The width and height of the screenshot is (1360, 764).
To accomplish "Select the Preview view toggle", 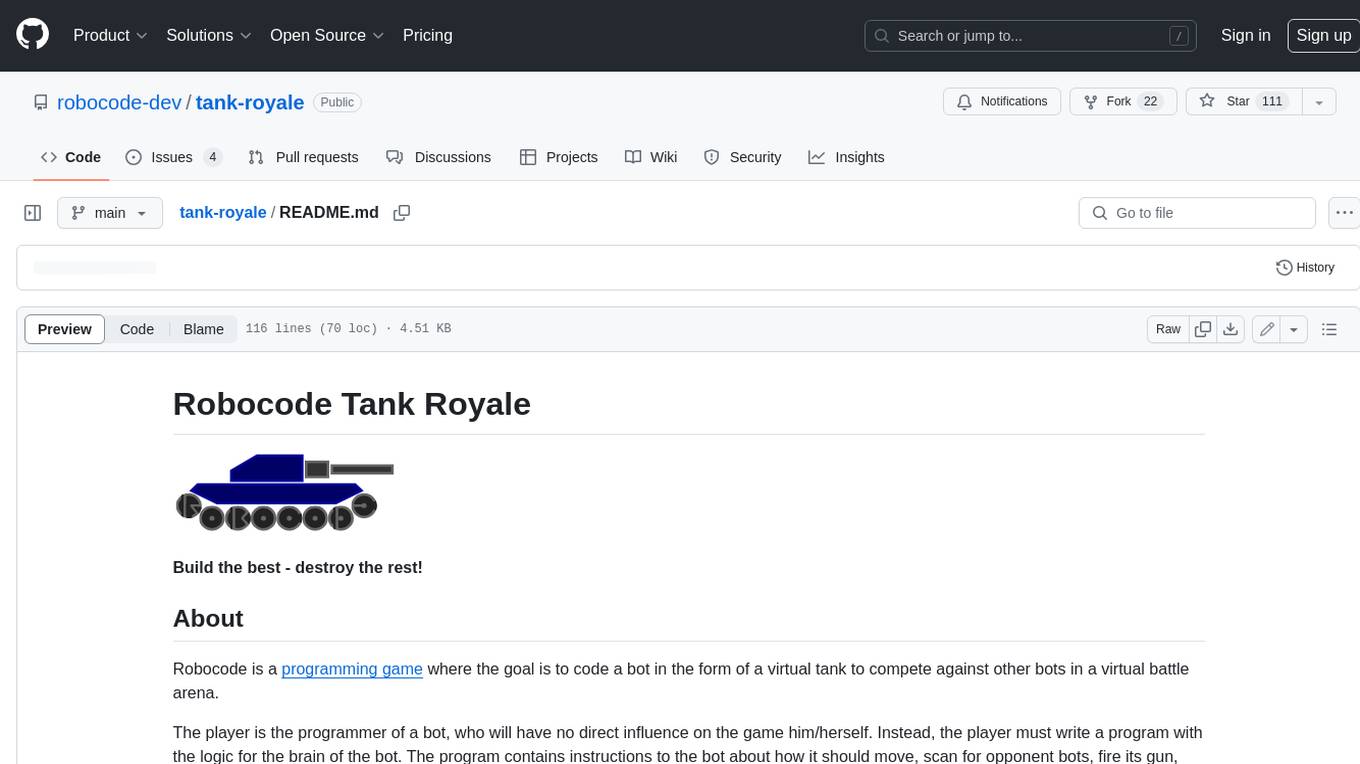I will (65, 329).
